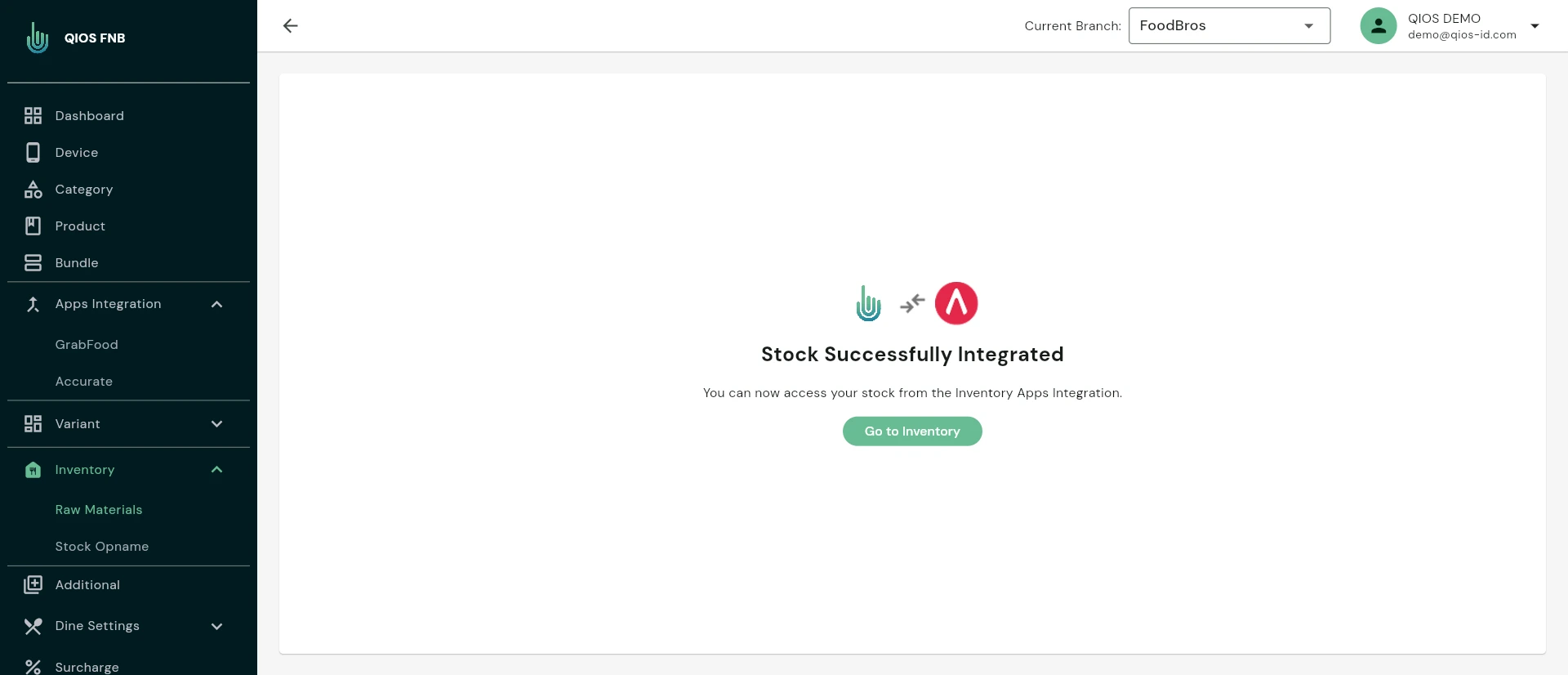The height and width of the screenshot is (675, 1568).
Task: Open the Current Branch FoodBros dropdown
Action: [x=1229, y=25]
